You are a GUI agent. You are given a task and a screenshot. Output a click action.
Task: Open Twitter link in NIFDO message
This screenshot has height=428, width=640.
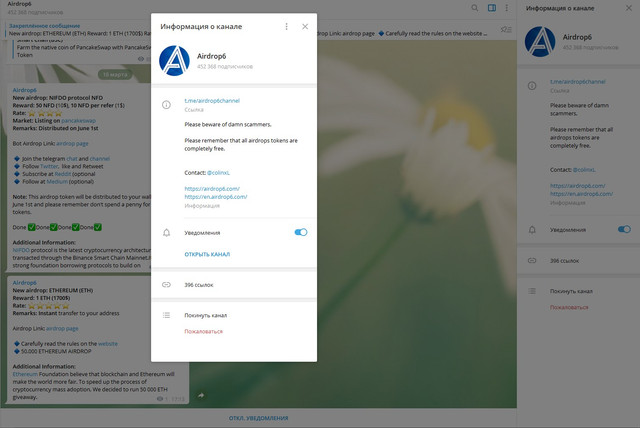(x=49, y=166)
